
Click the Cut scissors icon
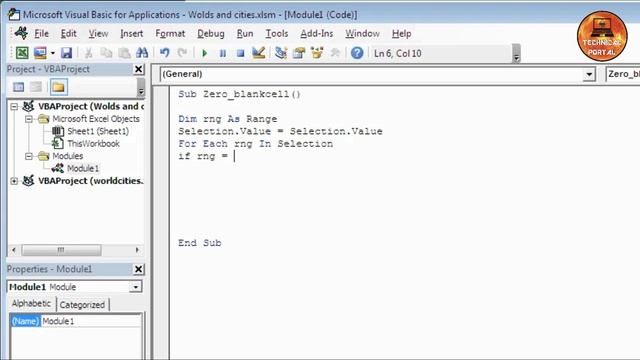tap(88, 53)
